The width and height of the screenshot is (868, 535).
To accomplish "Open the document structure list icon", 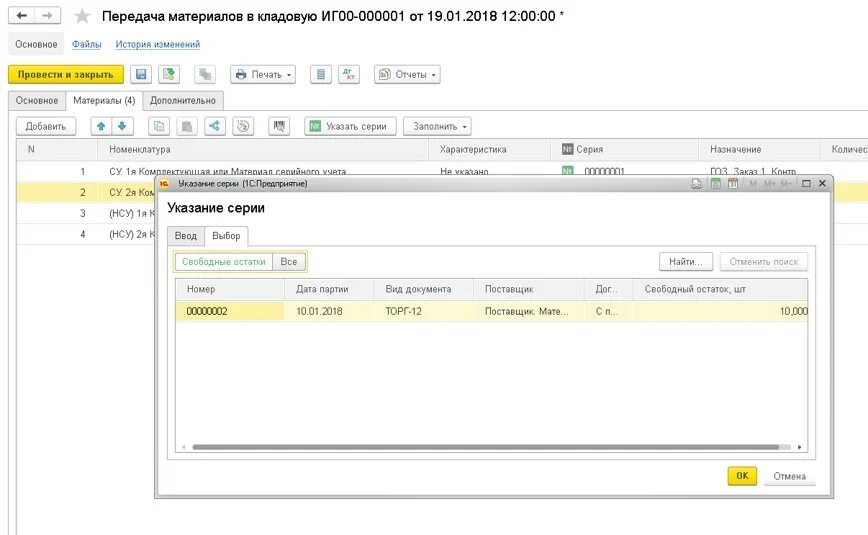I will pos(321,74).
